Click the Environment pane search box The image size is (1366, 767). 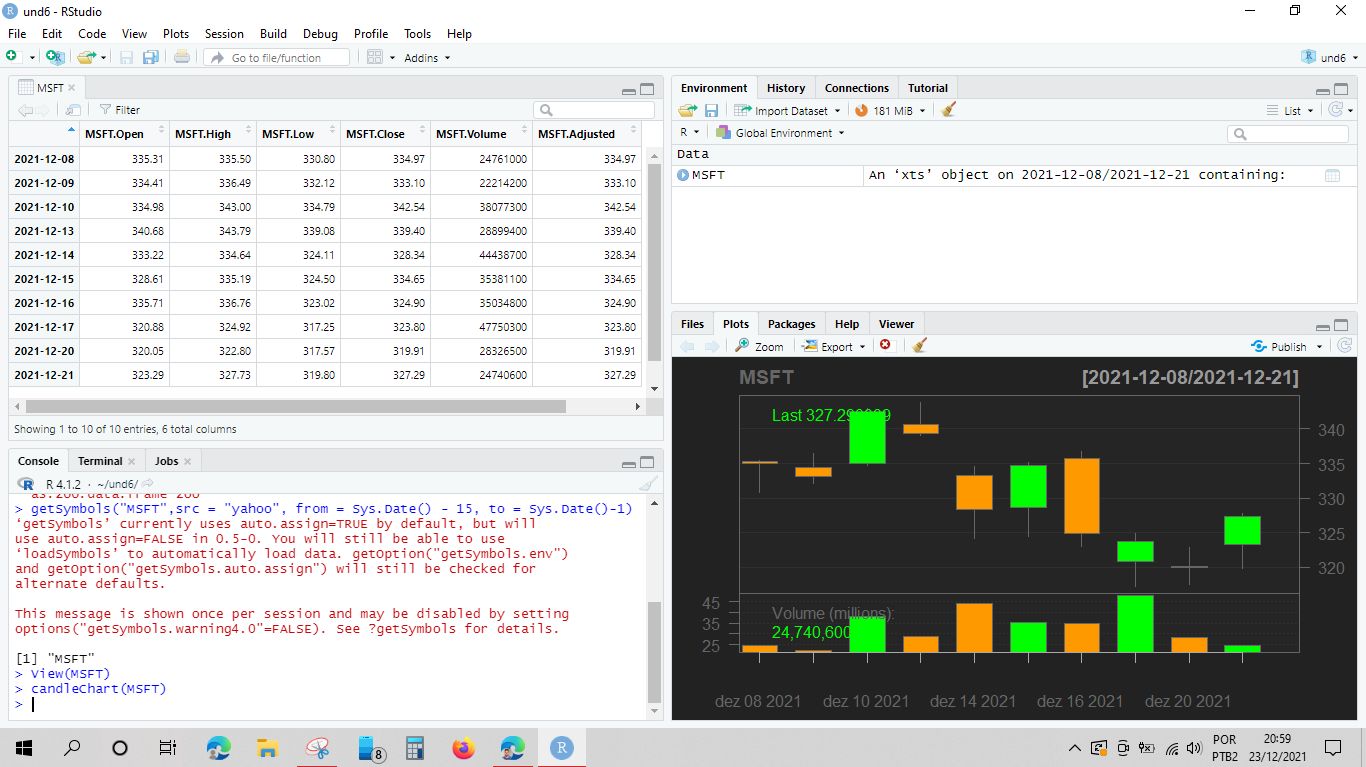1288,133
